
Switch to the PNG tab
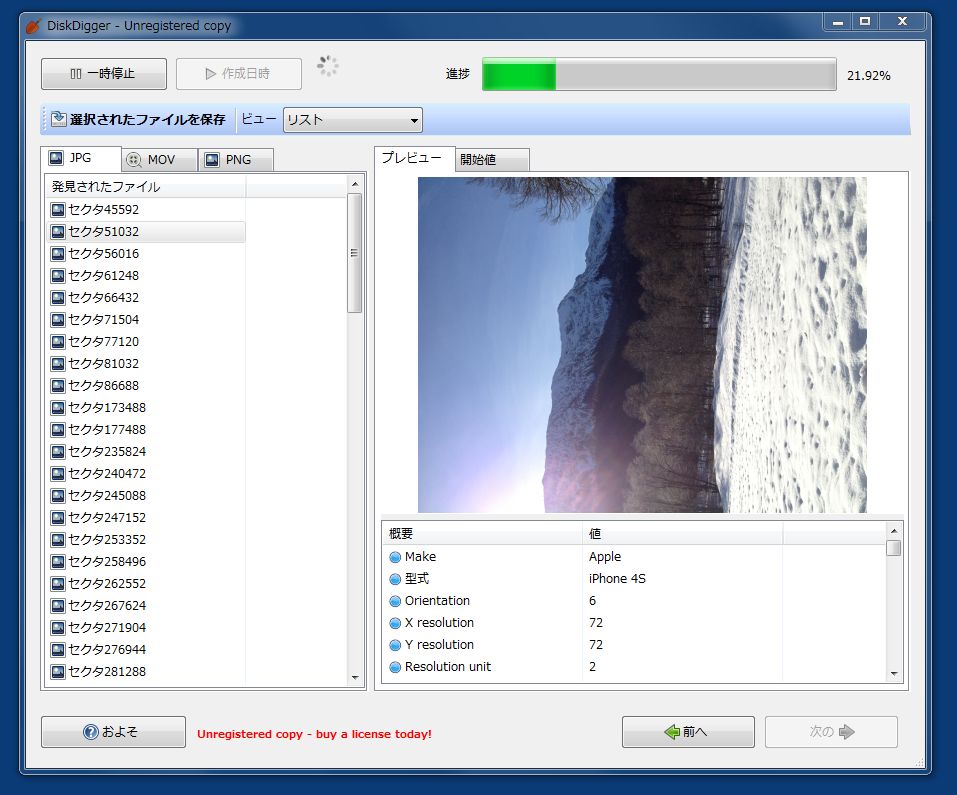click(x=236, y=160)
